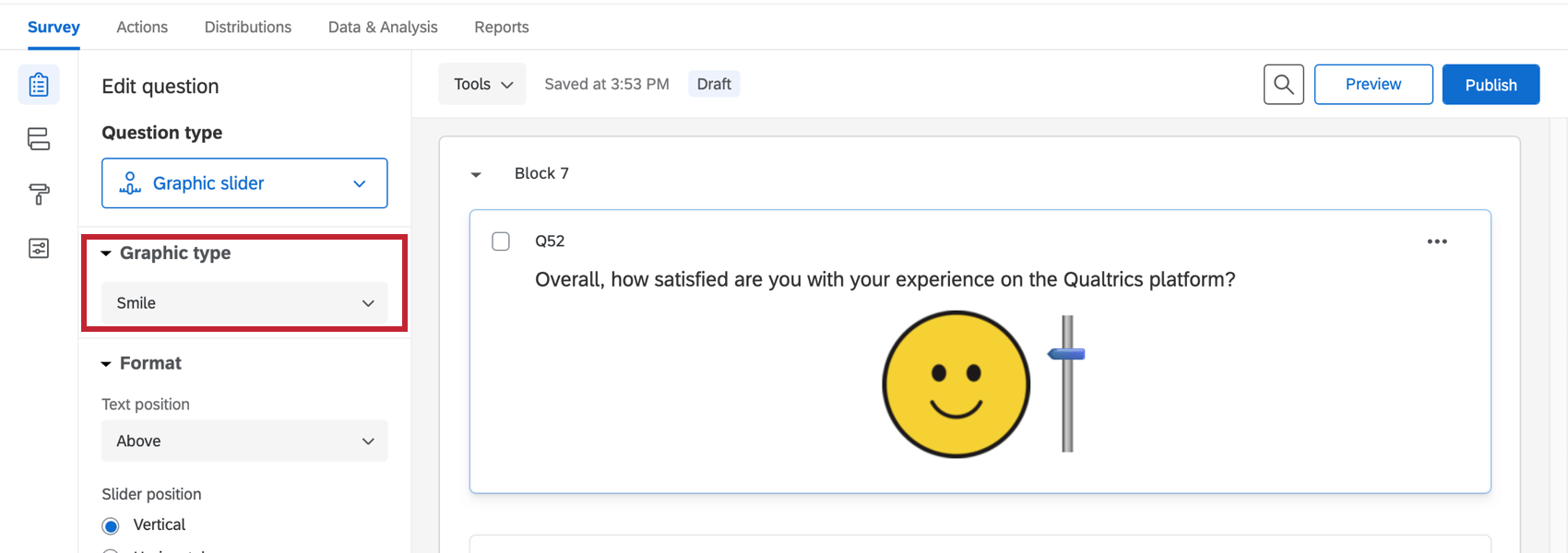Tick the Q52 question checkbox

click(x=501, y=241)
